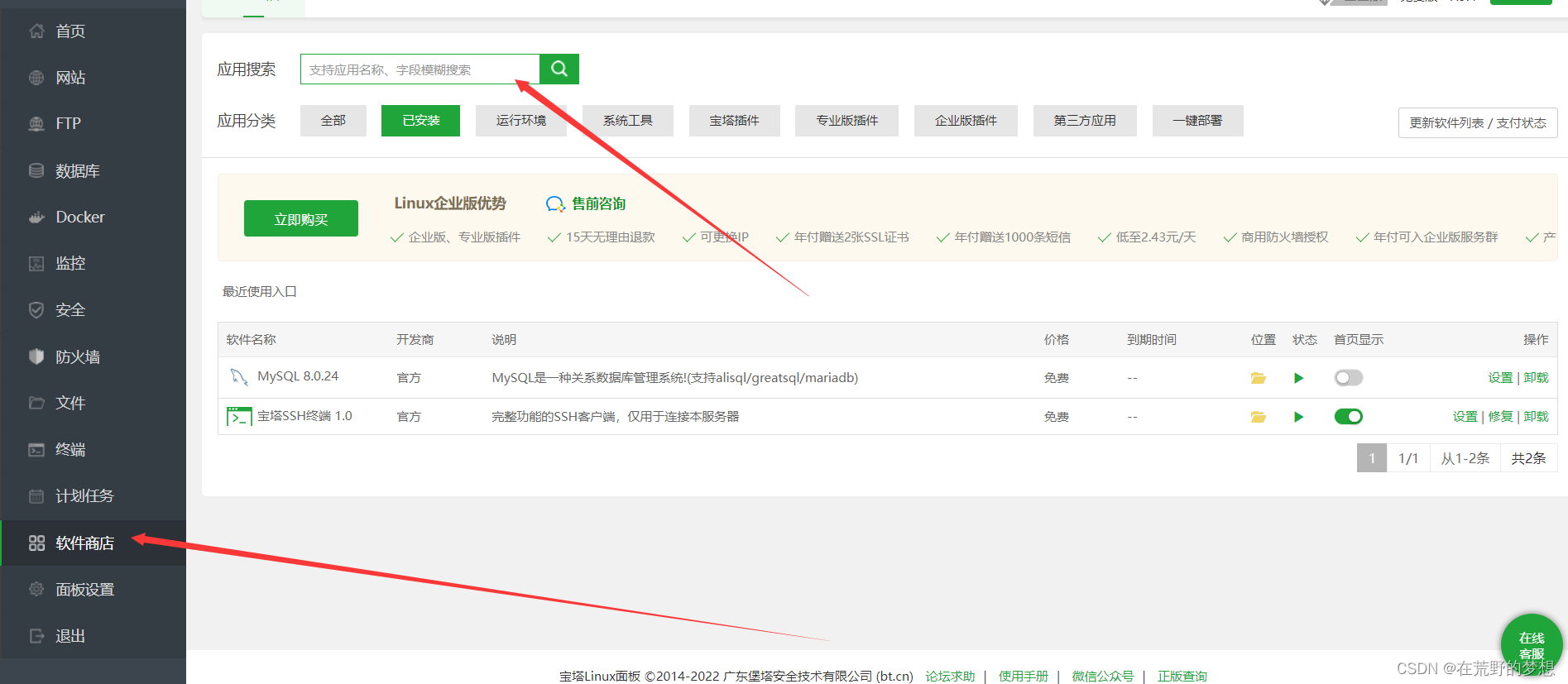
Task: Select the 第三方应用 category tab
Action: point(1085,121)
